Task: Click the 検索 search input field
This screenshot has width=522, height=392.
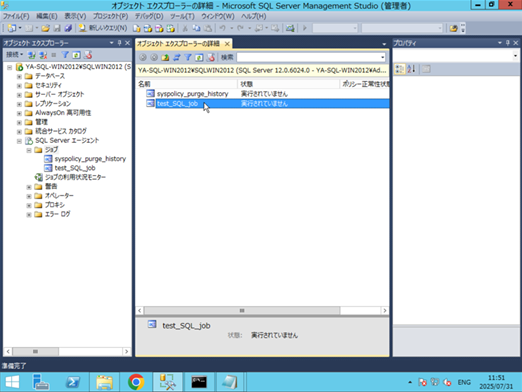Action: pyautogui.click(x=308, y=57)
